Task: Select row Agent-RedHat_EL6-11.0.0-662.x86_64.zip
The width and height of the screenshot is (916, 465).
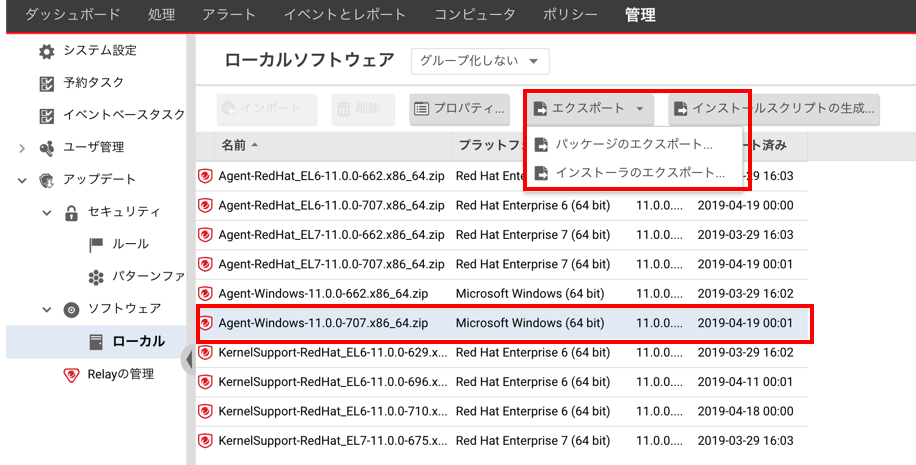Action: [502, 176]
